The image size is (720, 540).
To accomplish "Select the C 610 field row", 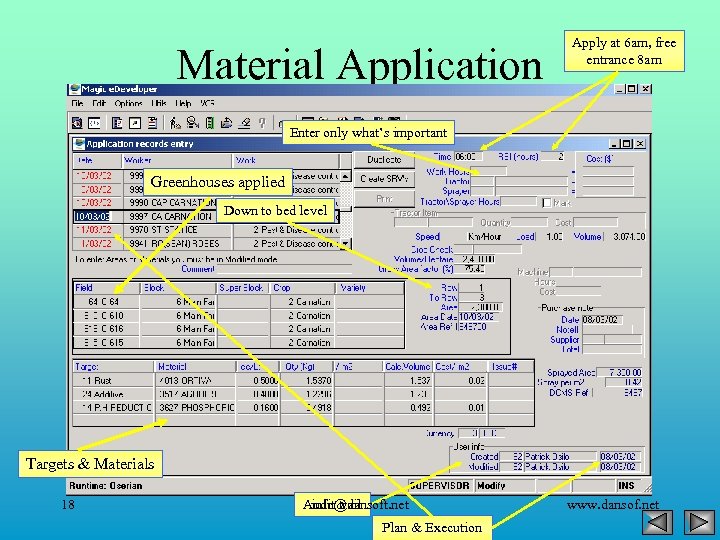I will point(239,315).
